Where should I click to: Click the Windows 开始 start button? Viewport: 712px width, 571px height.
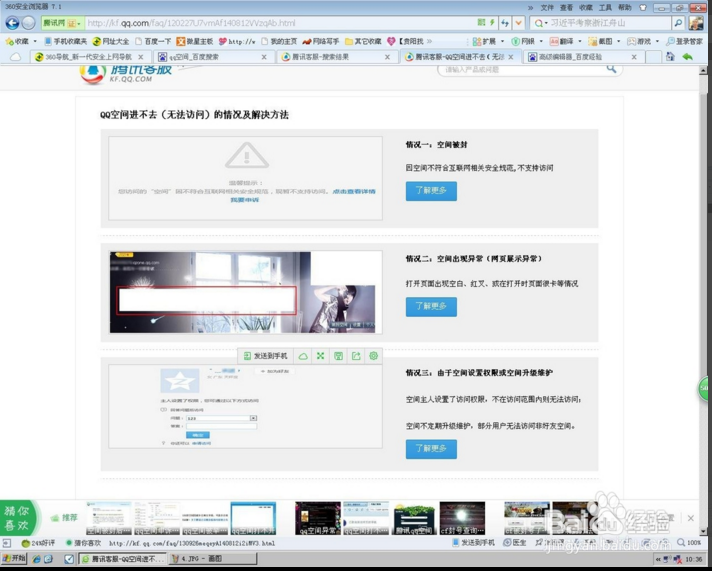tap(14, 558)
